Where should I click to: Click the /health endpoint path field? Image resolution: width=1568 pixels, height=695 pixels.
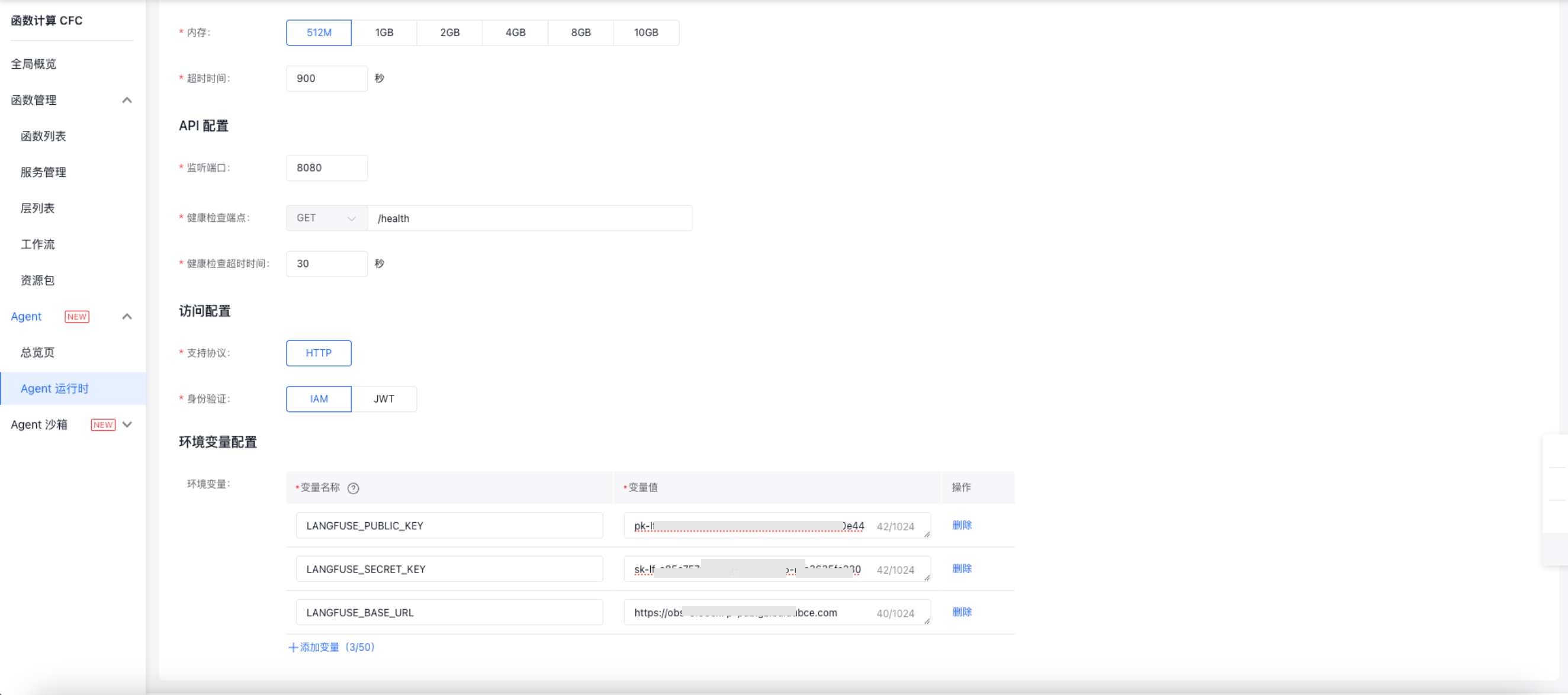528,218
